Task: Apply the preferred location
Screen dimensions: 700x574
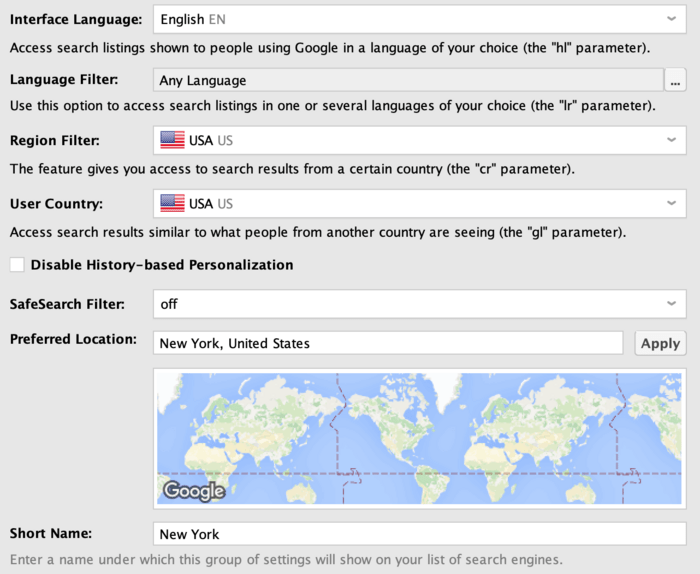Action: 660,343
